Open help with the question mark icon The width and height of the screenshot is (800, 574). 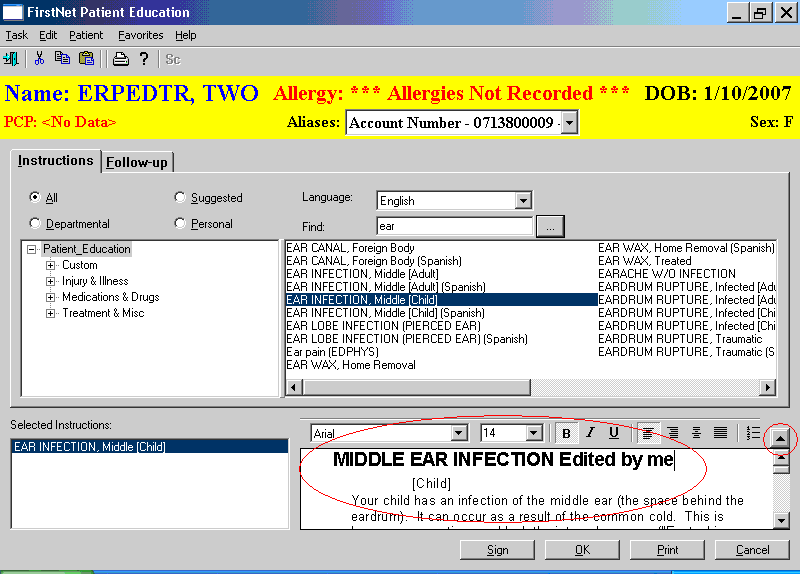pos(144,59)
